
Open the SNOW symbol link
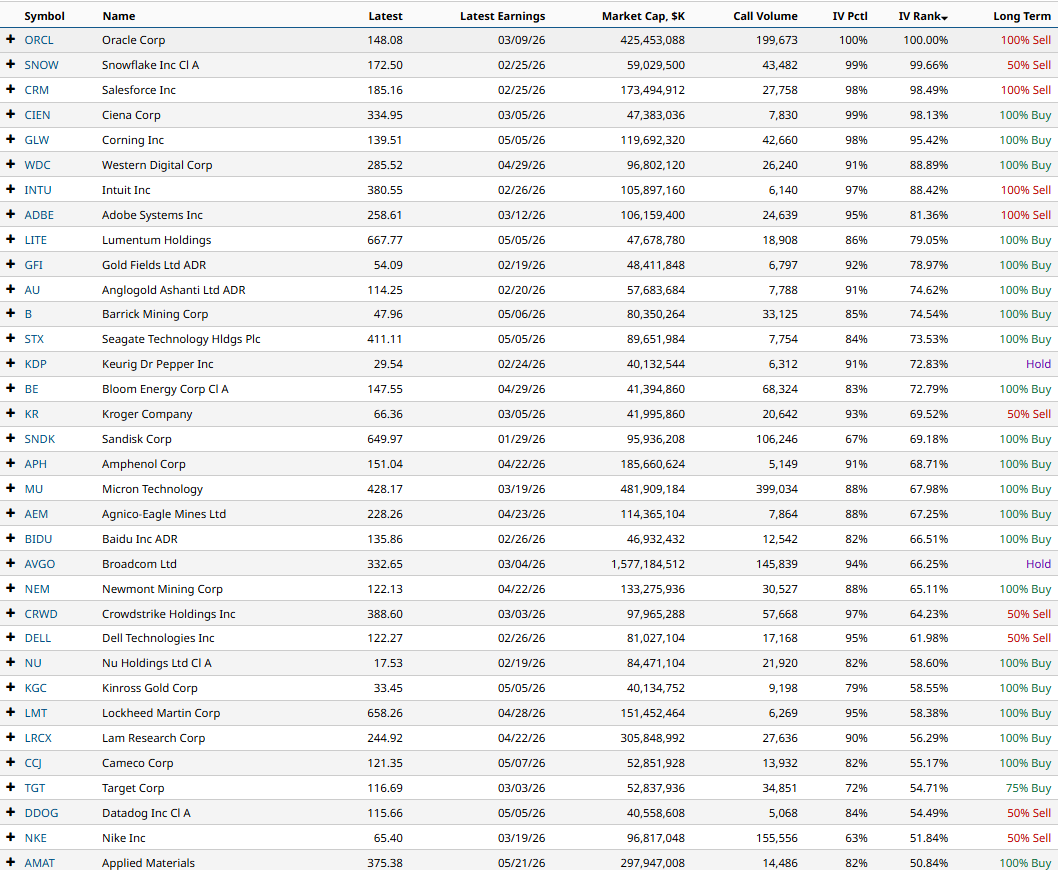[x=42, y=65]
